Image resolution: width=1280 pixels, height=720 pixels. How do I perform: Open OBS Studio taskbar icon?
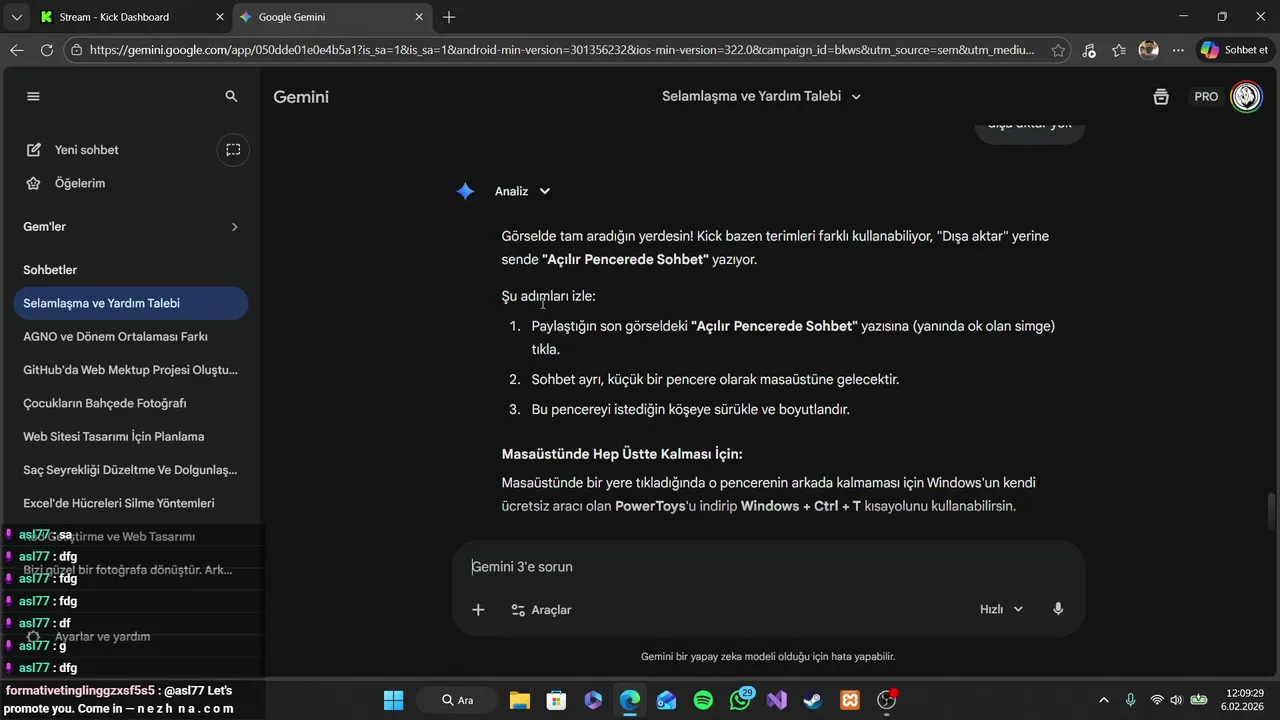tap(886, 700)
